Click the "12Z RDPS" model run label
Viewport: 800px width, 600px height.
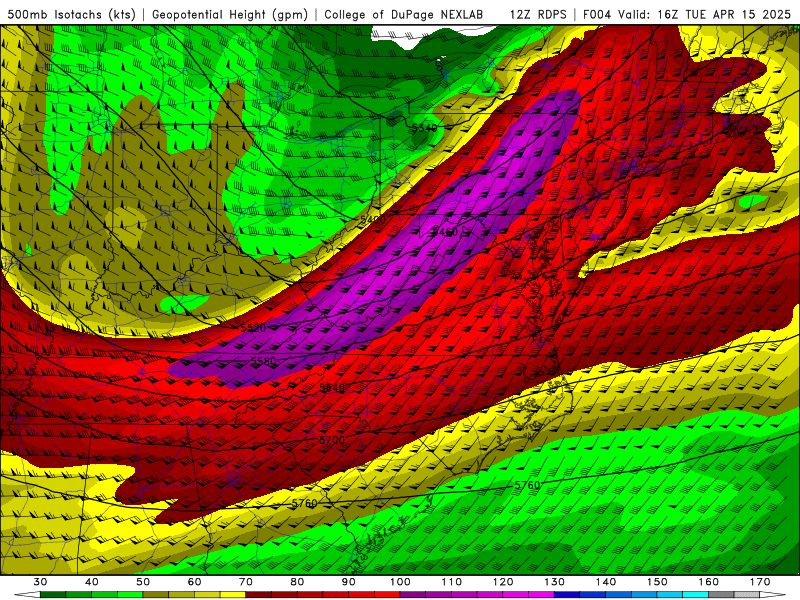pos(538,14)
